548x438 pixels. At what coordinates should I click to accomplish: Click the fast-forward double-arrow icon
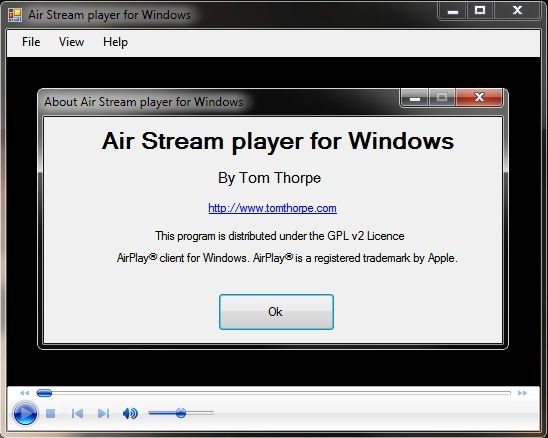click(x=522, y=393)
